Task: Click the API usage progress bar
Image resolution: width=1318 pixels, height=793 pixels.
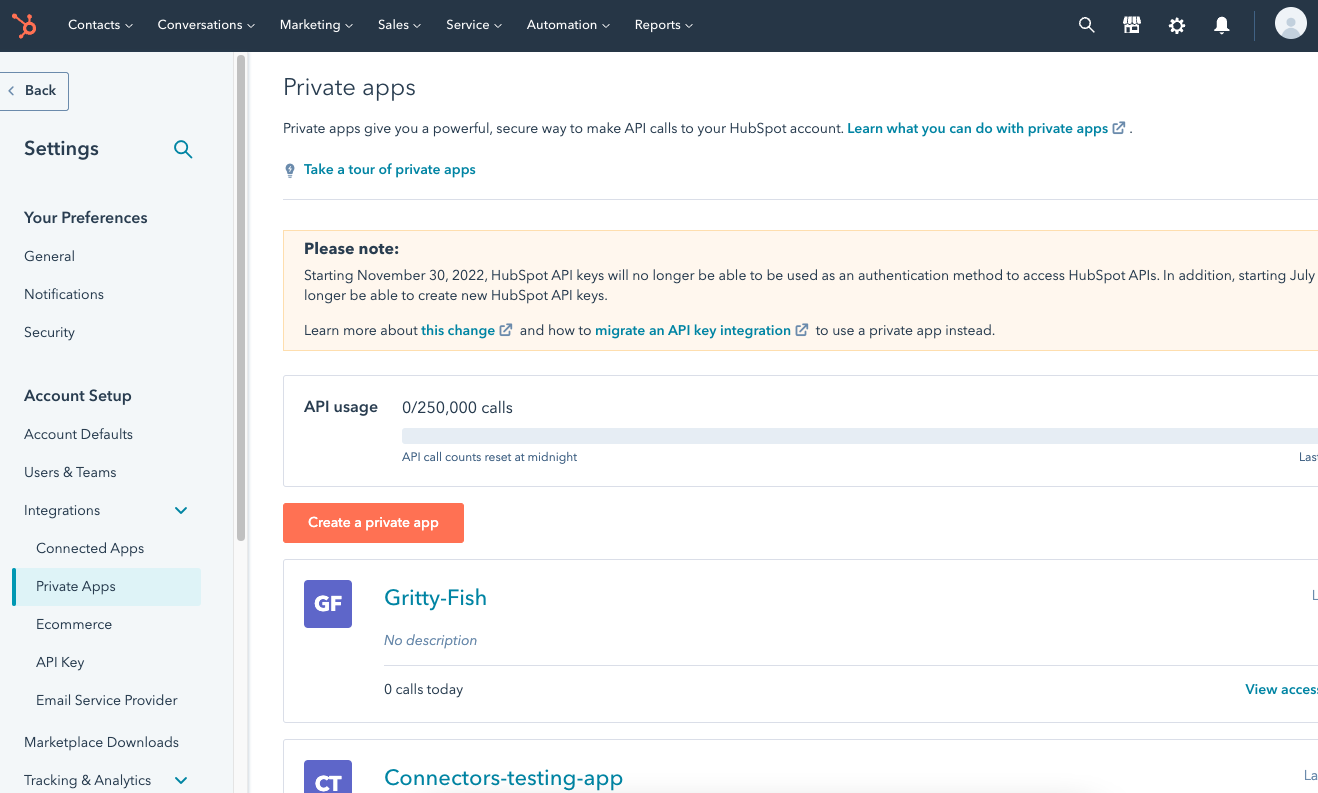Action: click(x=860, y=435)
